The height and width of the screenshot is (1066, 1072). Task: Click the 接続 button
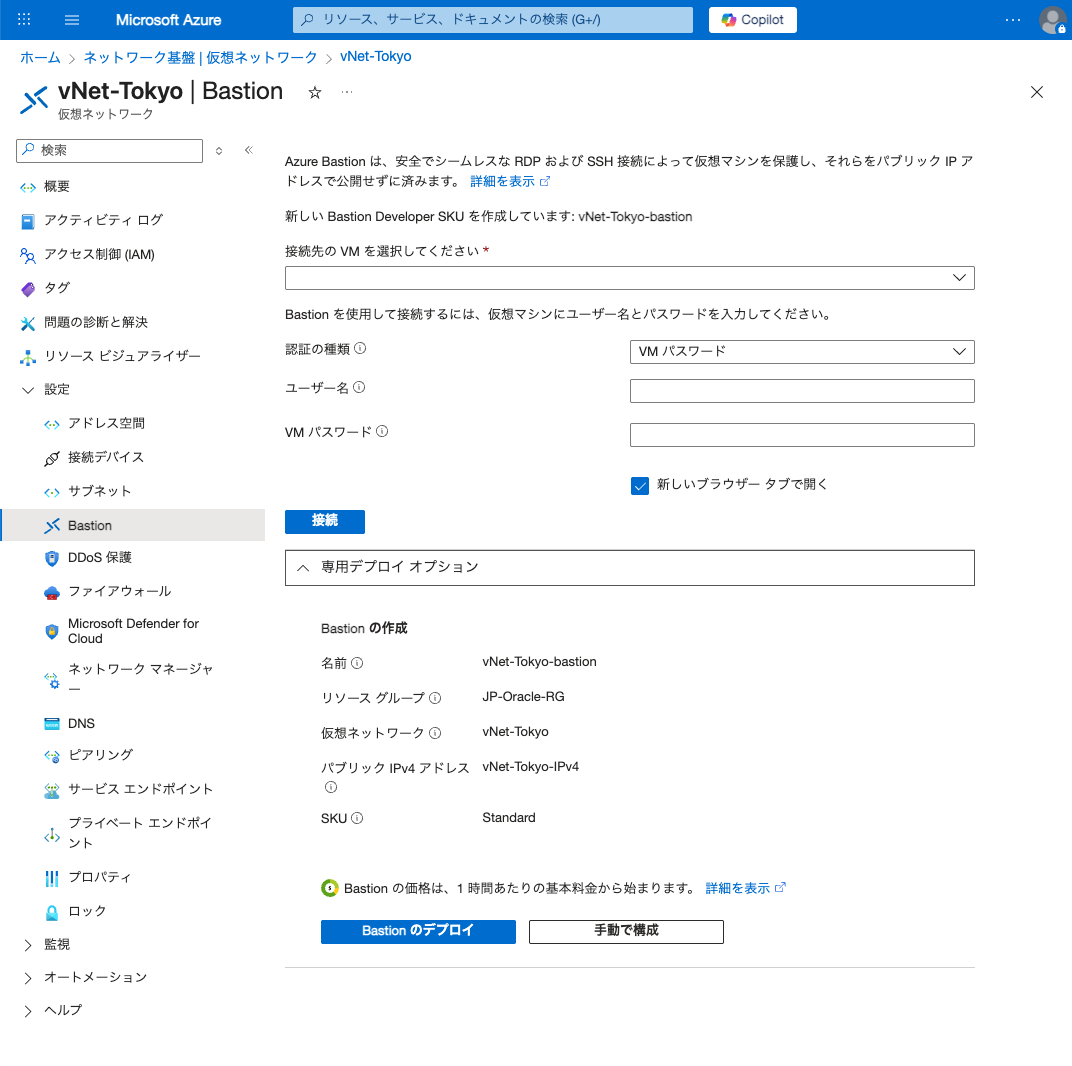325,521
